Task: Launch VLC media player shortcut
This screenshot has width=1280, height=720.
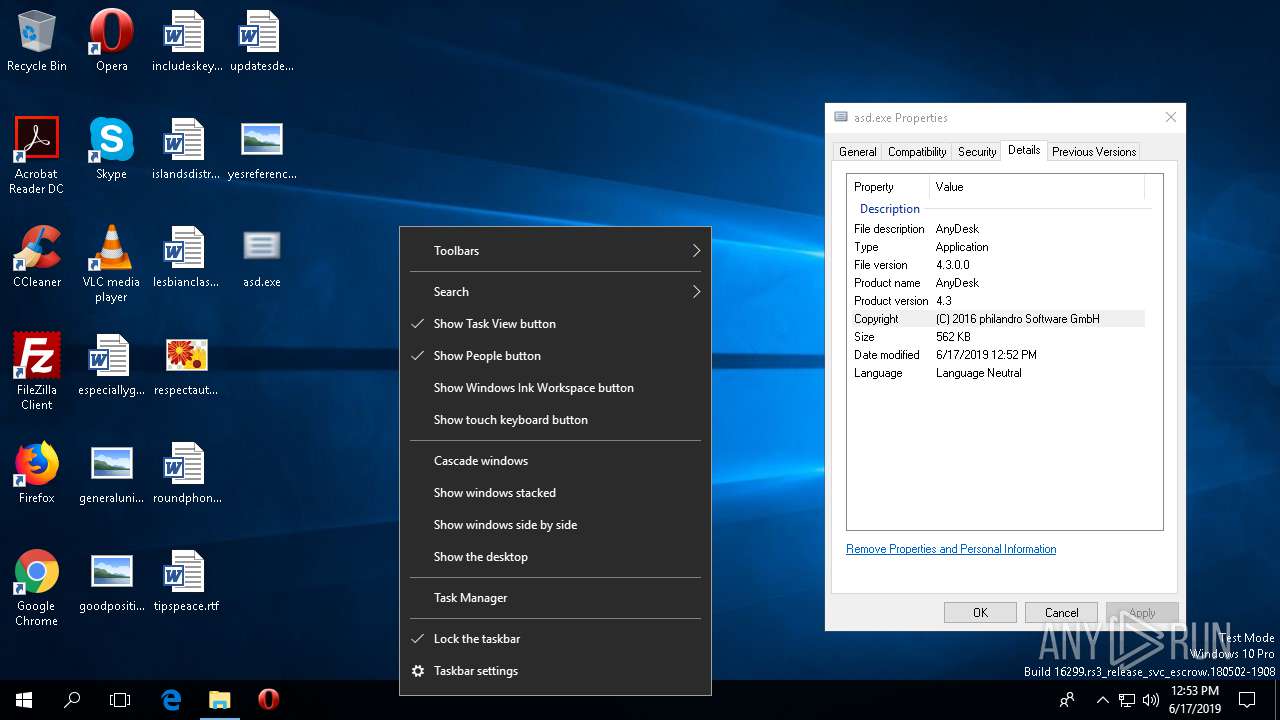Action: tap(111, 263)
